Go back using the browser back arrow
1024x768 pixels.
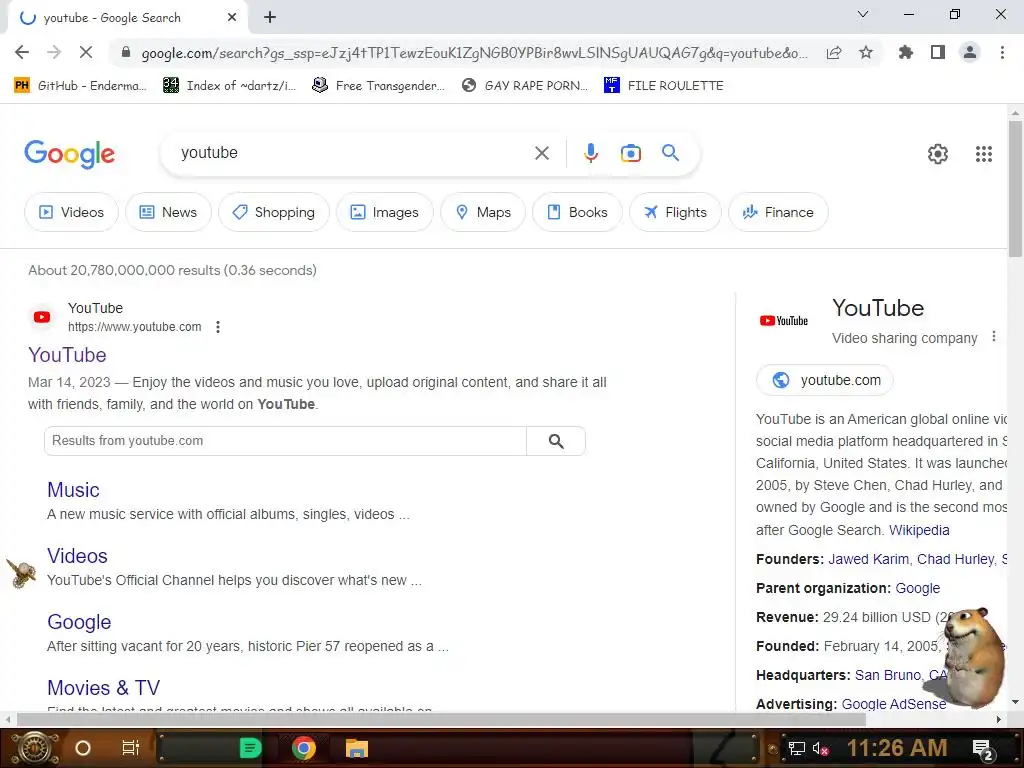pyautogui.click(x=22, y=52)
